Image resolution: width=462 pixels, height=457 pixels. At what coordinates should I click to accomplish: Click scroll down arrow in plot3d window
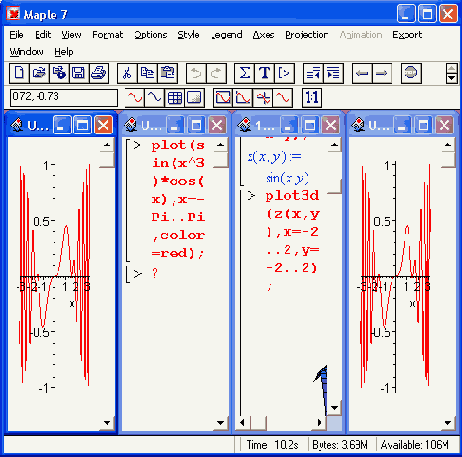pos(334,408)
